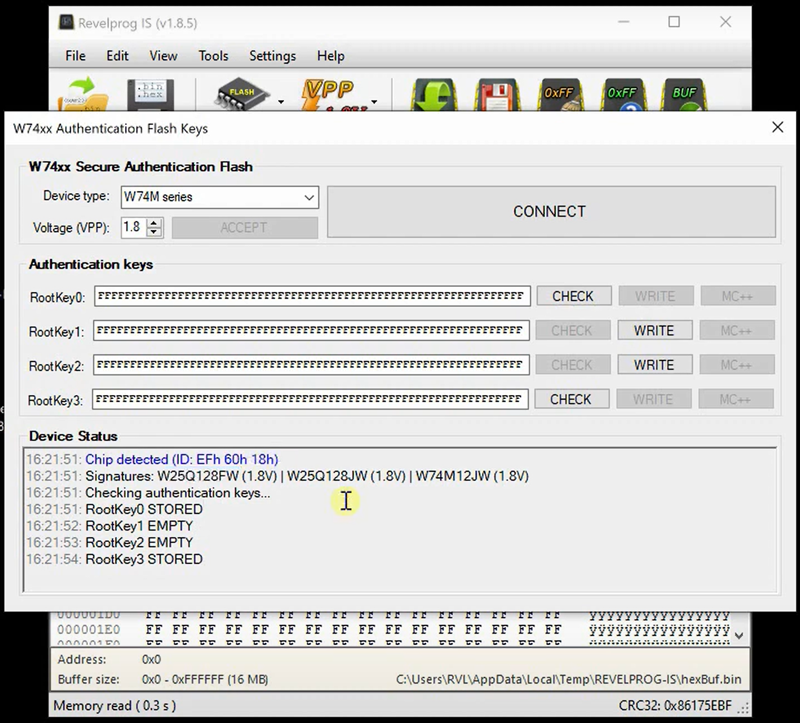Open the Edit menu
This screenshot has width=800, height=723.
(x=117, y=56)
